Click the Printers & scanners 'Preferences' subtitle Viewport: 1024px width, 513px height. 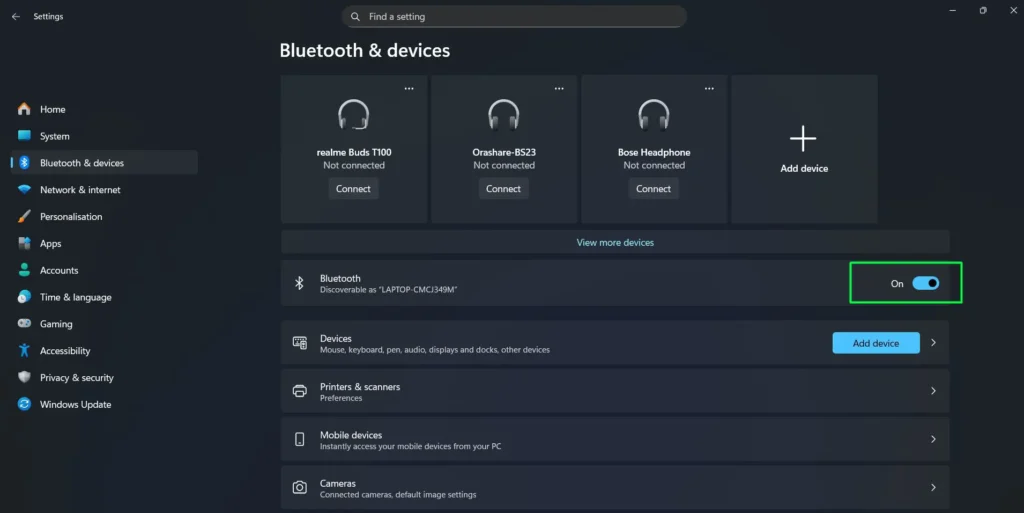341,398
